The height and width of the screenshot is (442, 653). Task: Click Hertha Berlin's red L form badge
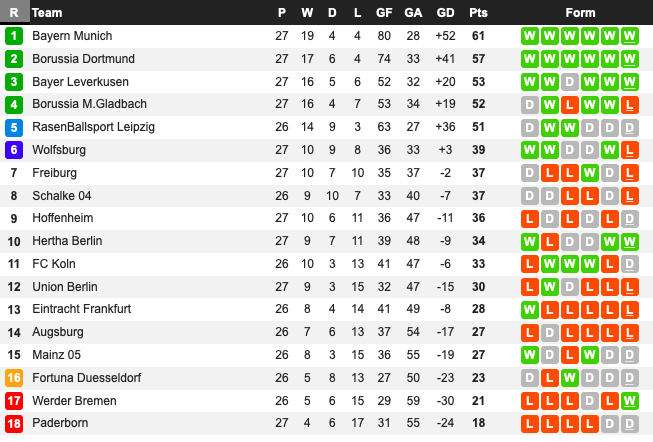(x=550, y=241)
